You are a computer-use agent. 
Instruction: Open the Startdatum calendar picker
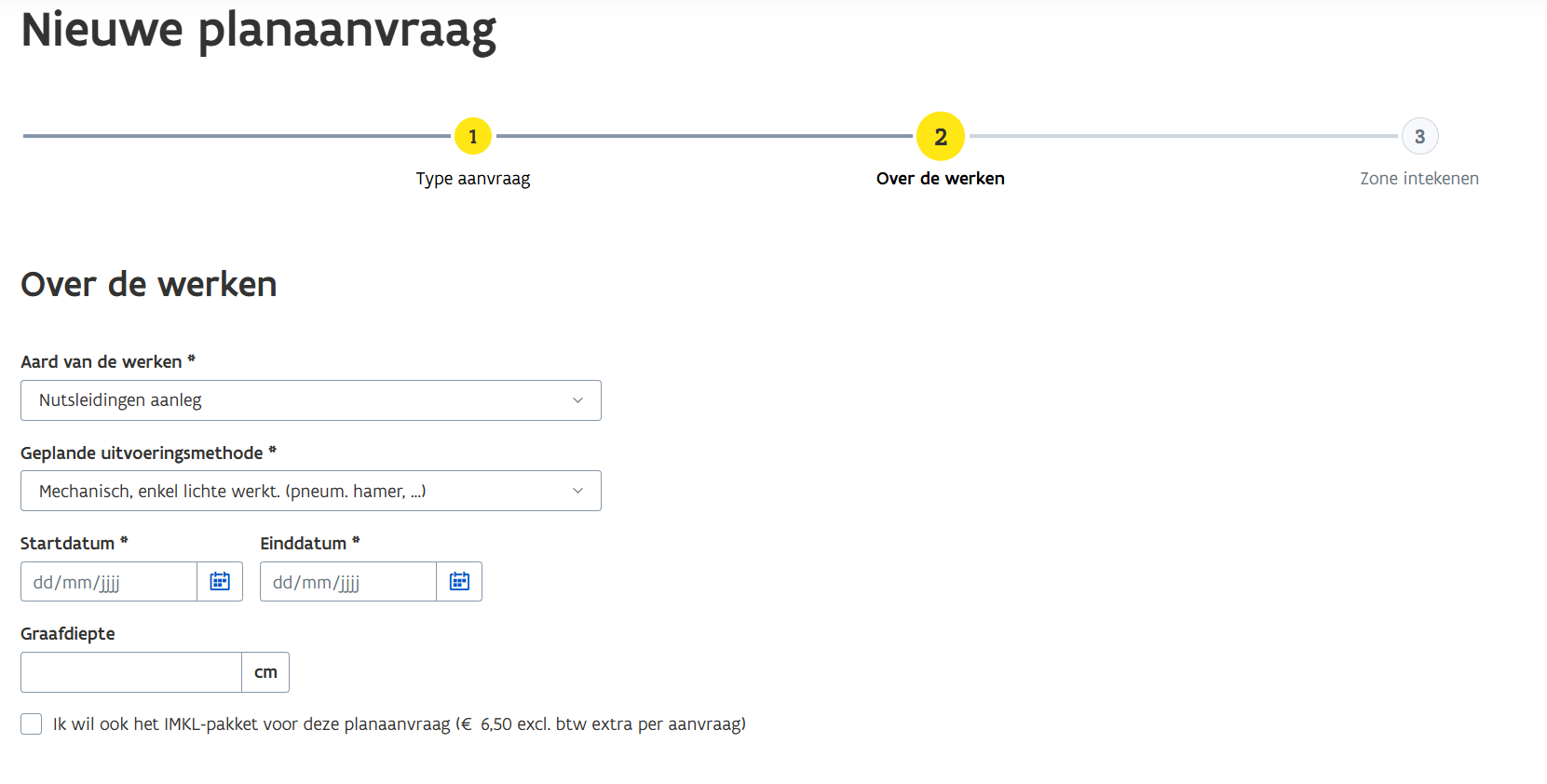pyautogui.click(x=220, y=582)
